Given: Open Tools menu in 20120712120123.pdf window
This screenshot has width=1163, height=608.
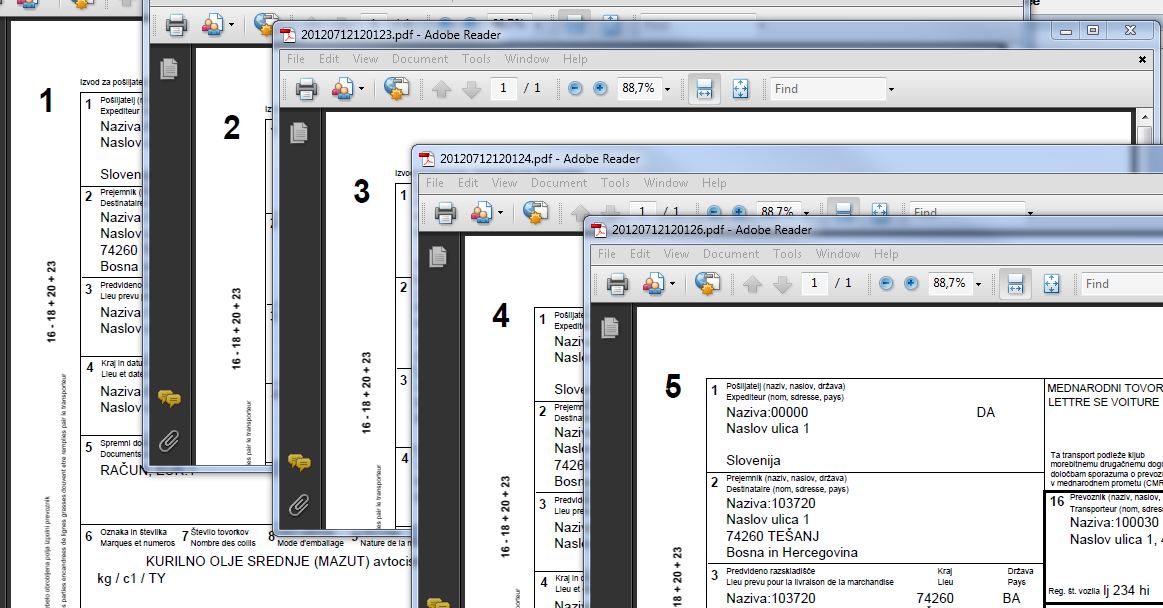Looking at the screenshot, I should [x=476, y=59].
